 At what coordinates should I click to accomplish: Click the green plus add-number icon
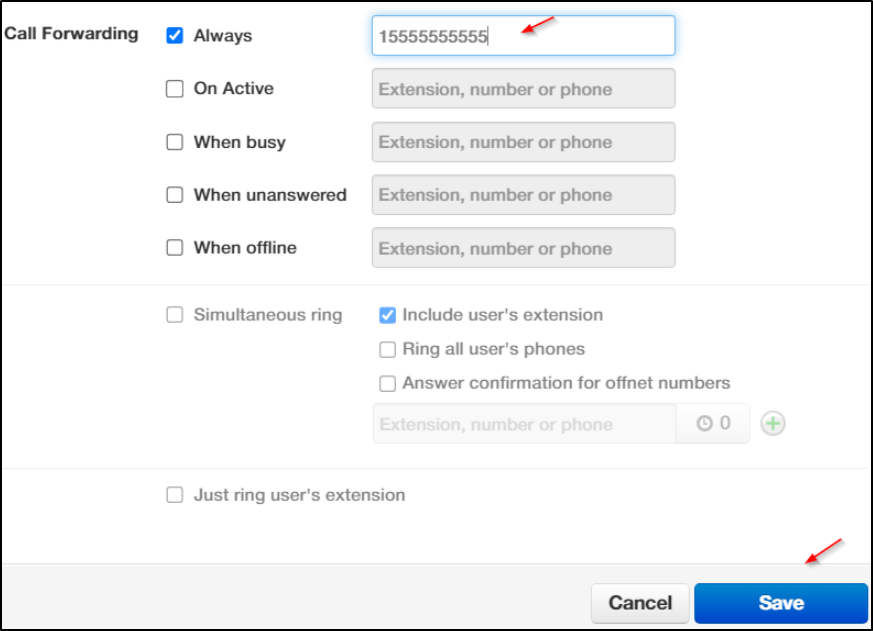(773, 423)
